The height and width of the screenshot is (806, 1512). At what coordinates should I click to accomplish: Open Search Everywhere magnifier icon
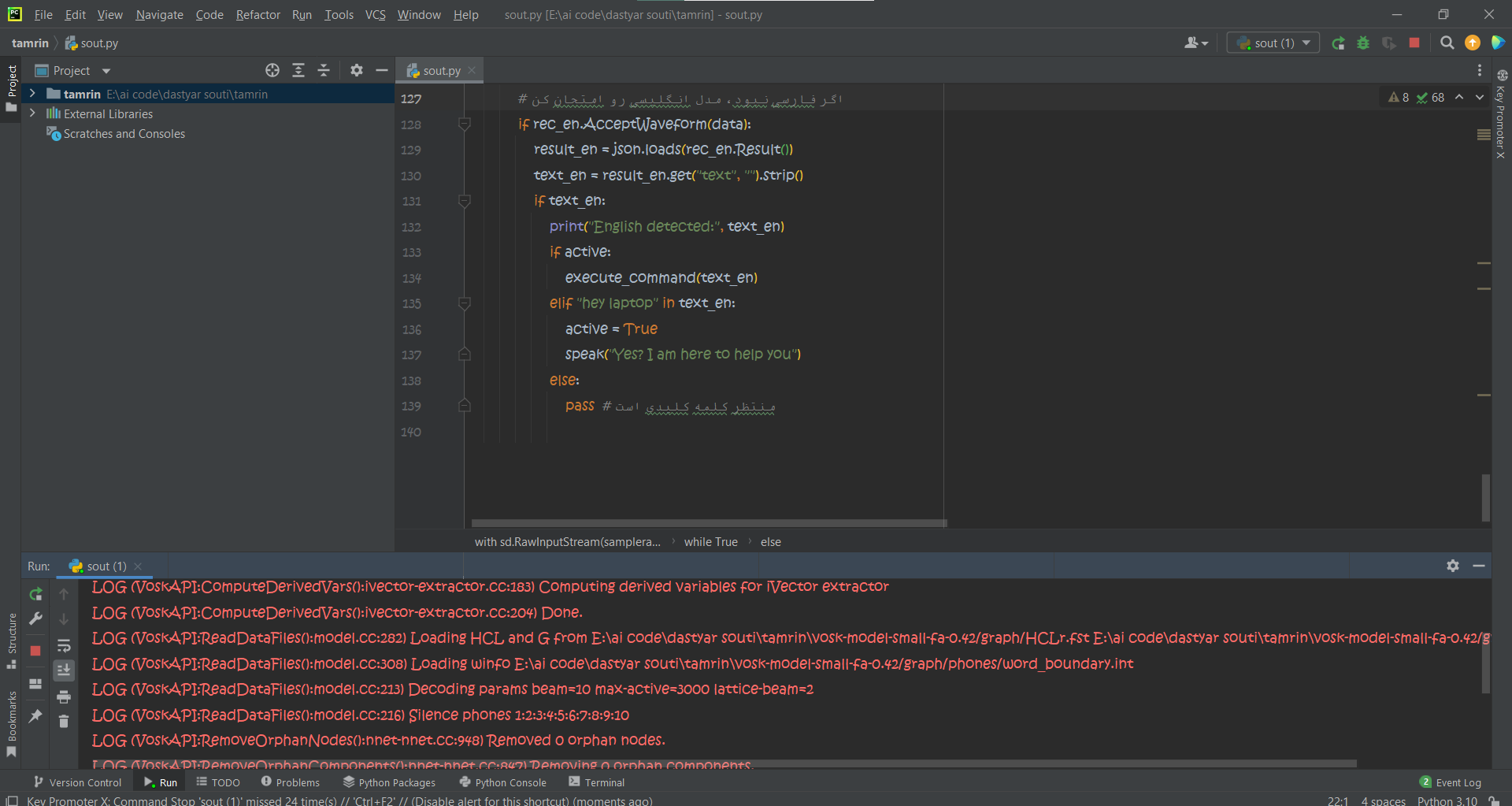point(1447,43)
